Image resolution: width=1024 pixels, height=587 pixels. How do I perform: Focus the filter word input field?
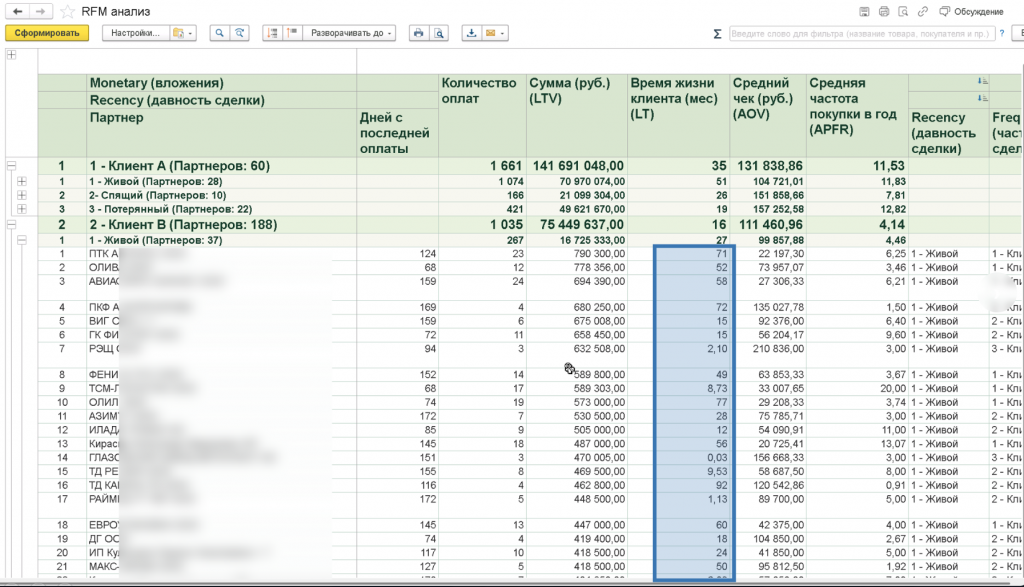pos(861,33)
